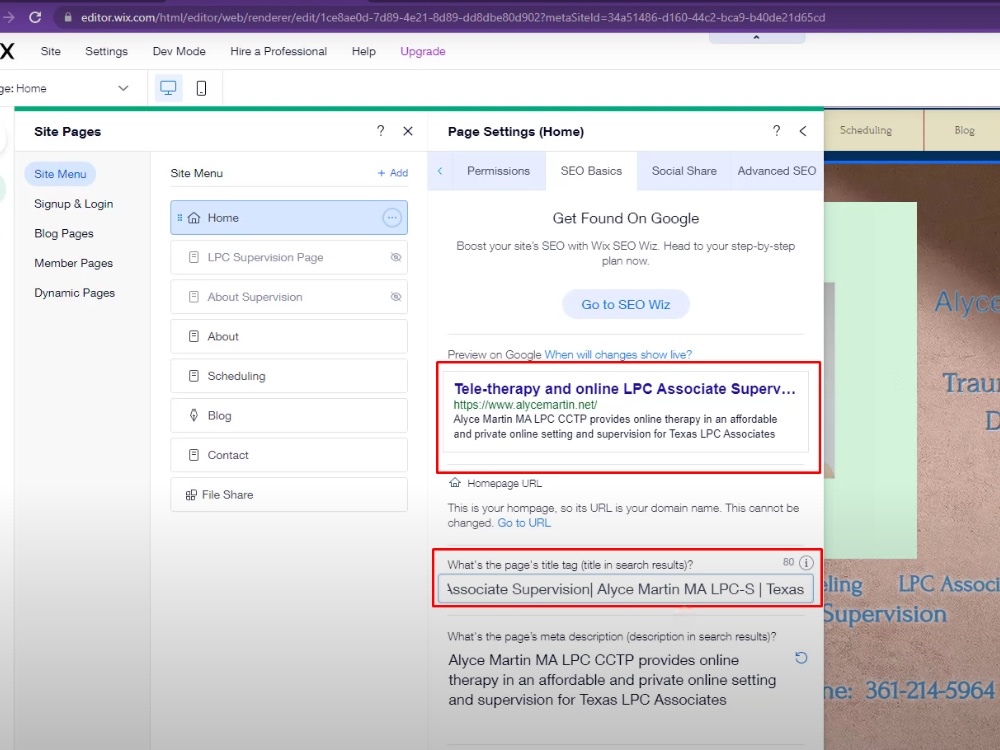
Task: Click the 361-214-5964 phone text on the site
Action: pos(929,690)
